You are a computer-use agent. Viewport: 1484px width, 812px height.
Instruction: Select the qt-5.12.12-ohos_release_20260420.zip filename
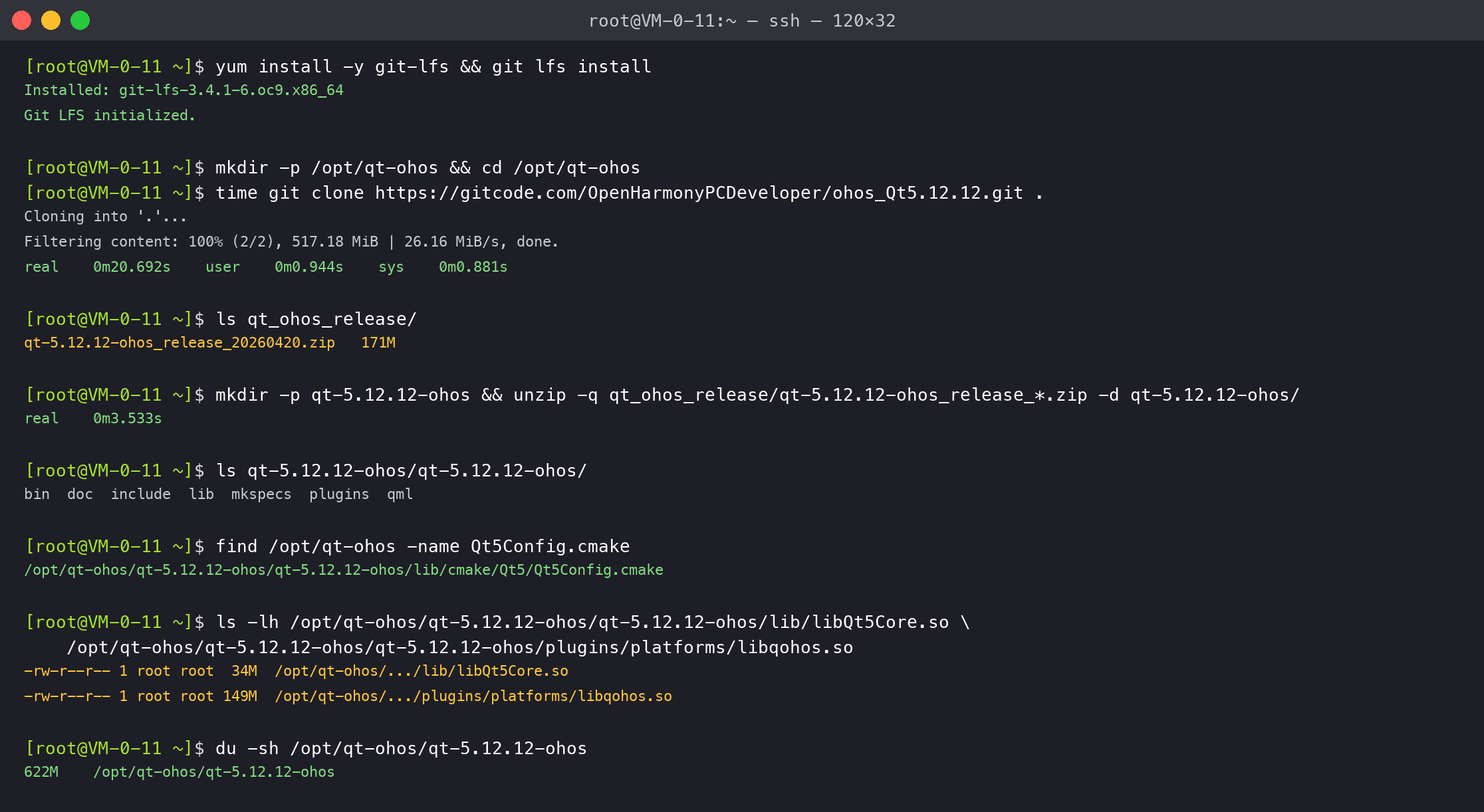click(x=180, y=343)
